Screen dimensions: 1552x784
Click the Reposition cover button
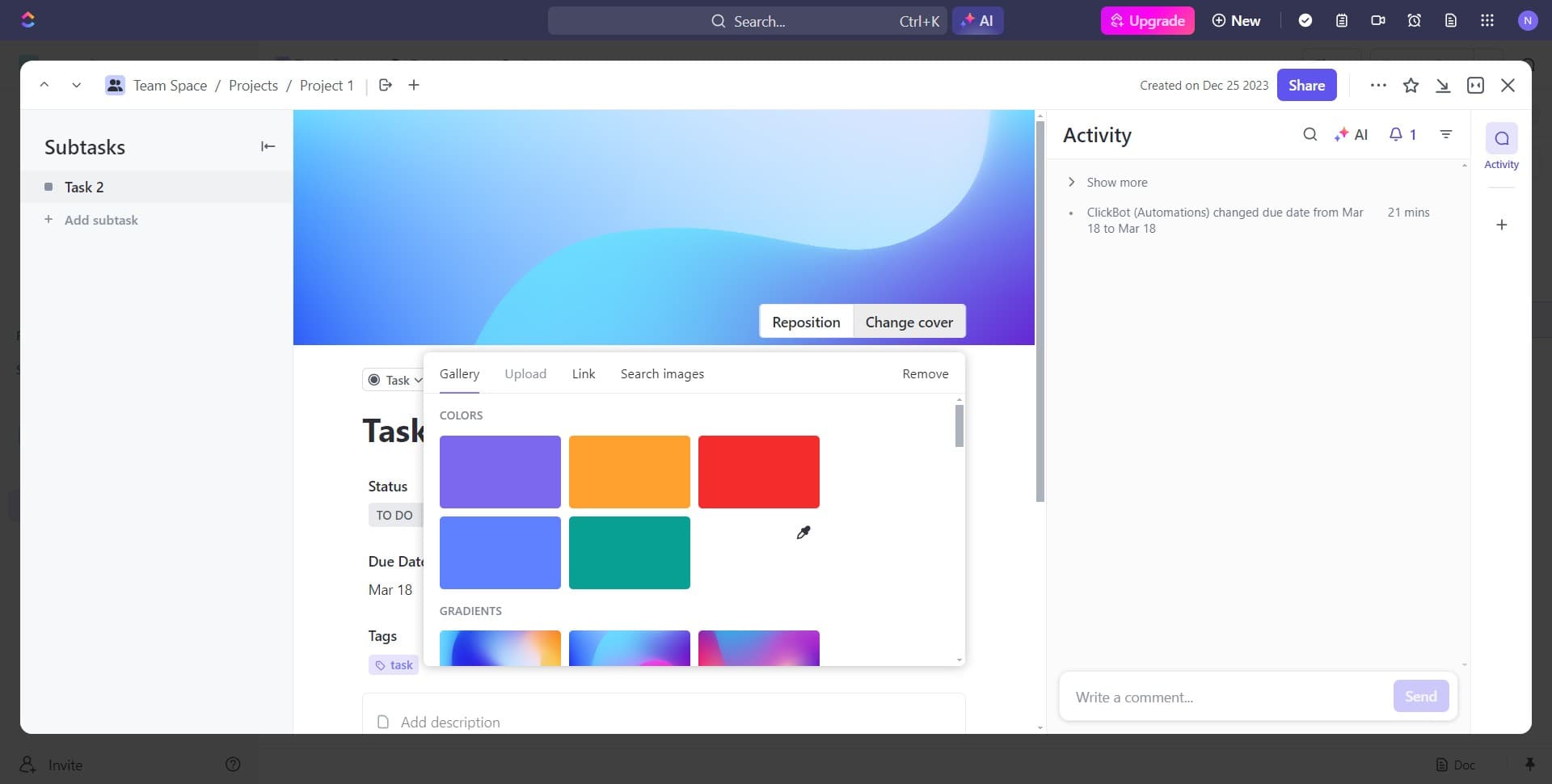coord(806,322)
